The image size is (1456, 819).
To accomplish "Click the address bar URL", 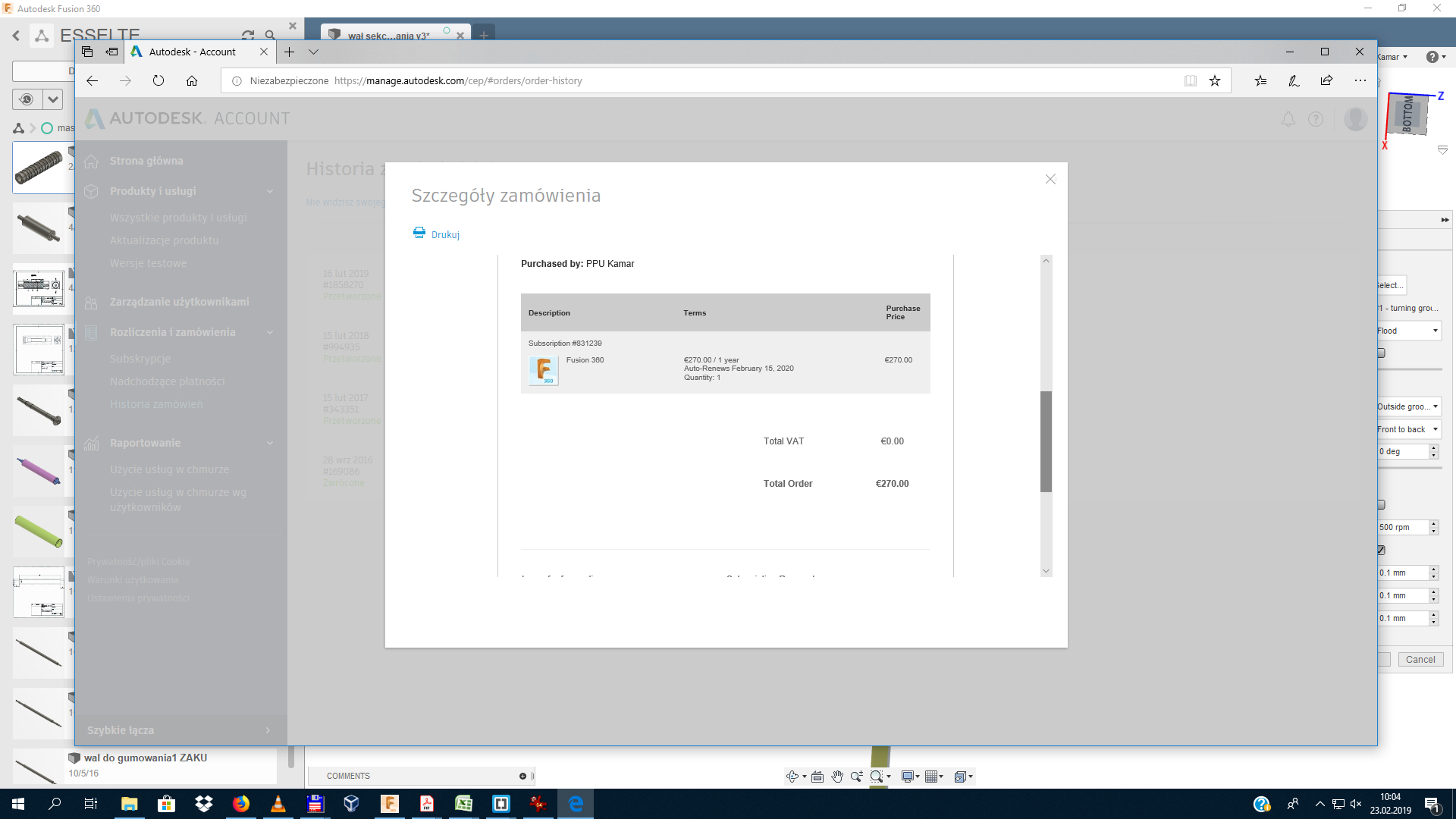I will (x=458, y=80).
